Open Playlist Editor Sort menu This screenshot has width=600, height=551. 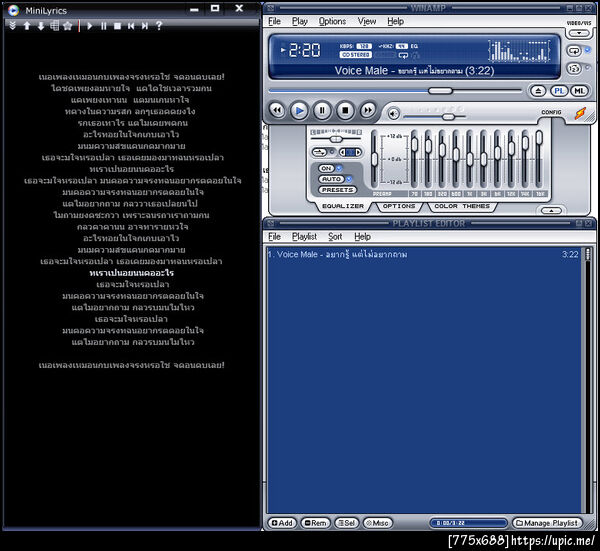335,237
